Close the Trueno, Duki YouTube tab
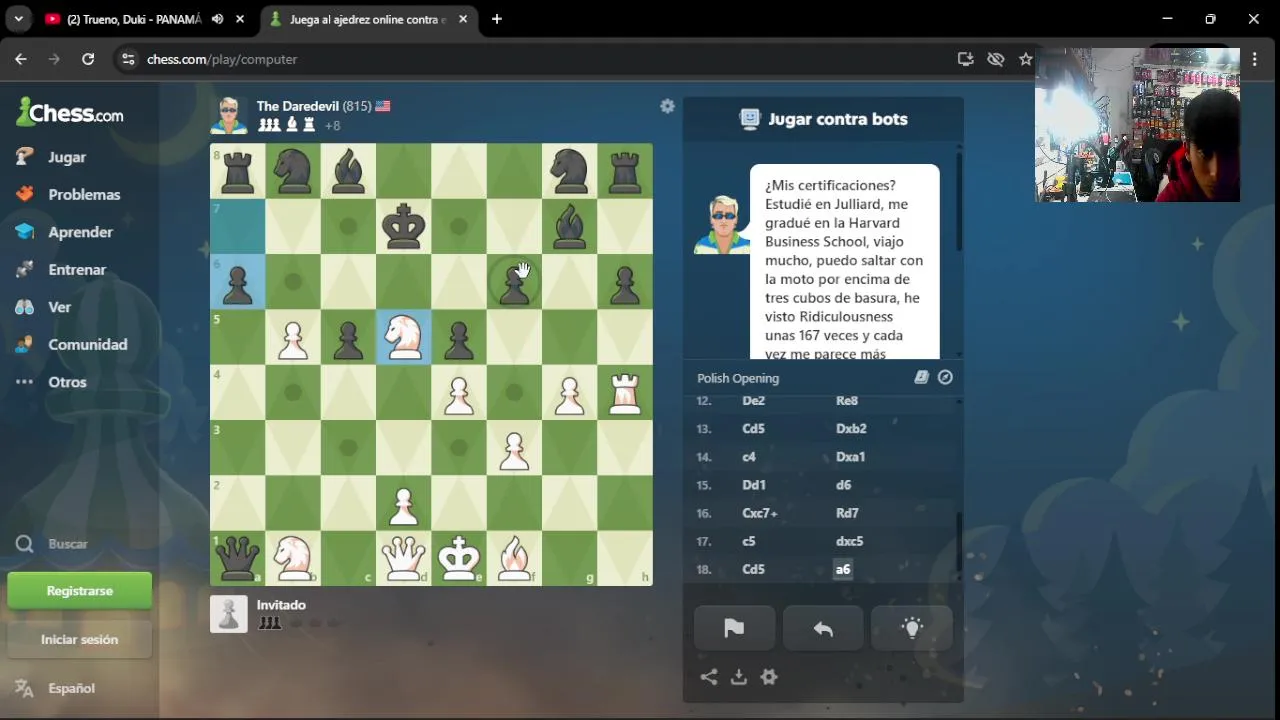 240,19
